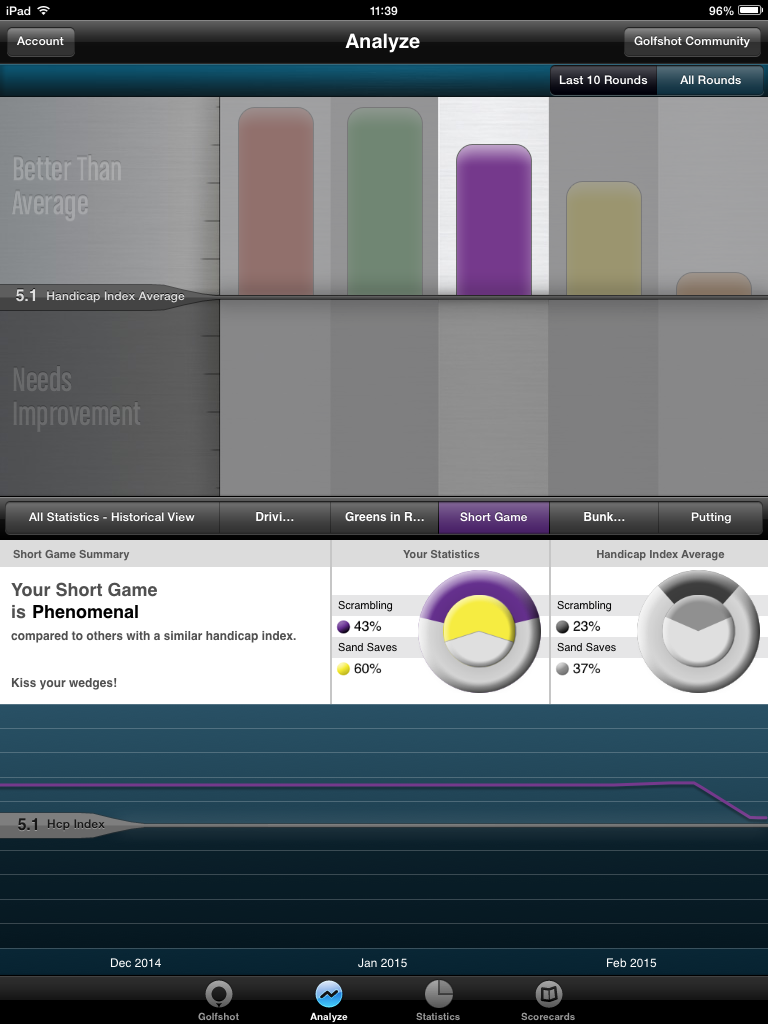This screenshot has height=1024, width=768.
Task: Select the Short Game tab
Action: [x=494, y=517]
